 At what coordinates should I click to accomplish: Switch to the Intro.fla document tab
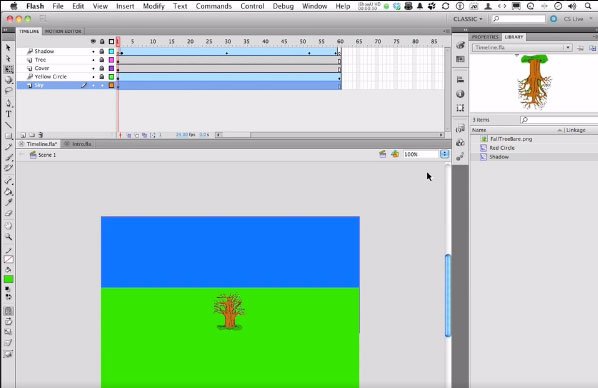tap(78, 144)
